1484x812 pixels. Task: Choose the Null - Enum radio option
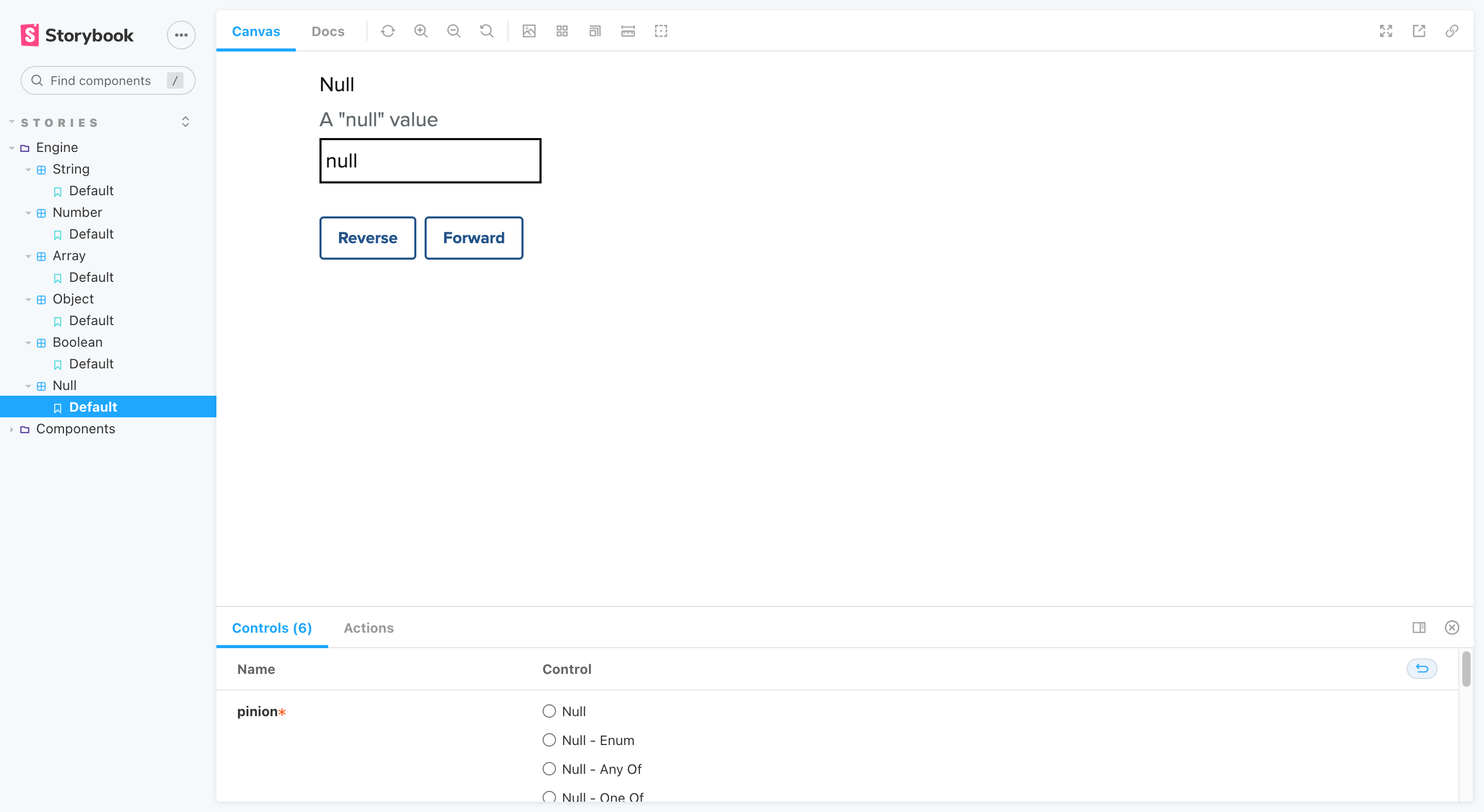[549, 740]
